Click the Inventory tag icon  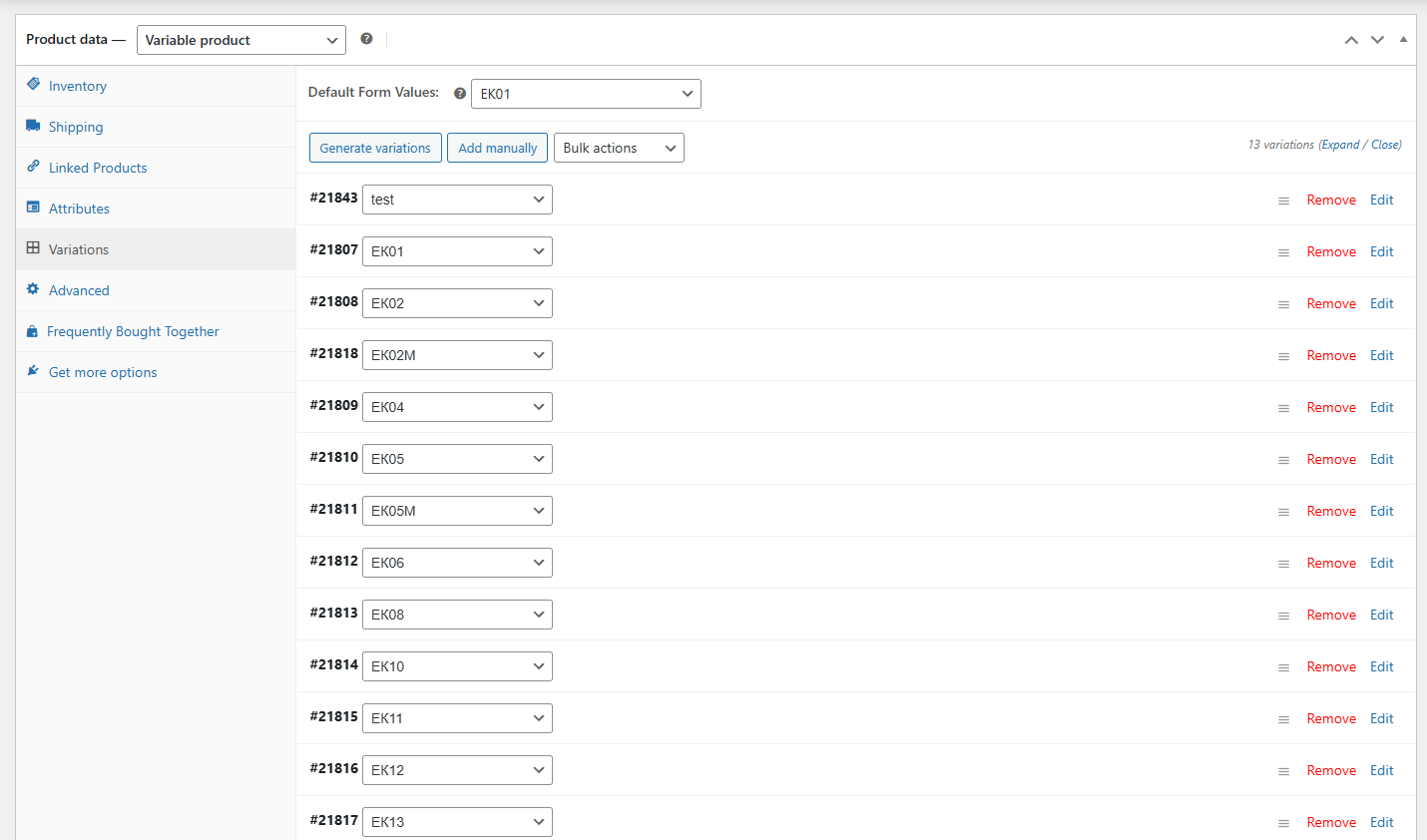click(33, 85)
